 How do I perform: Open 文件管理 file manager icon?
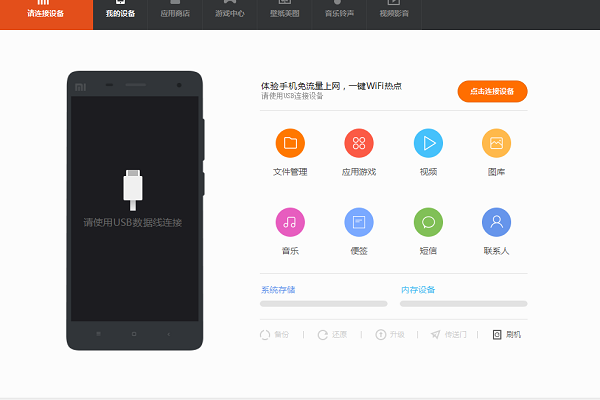coord(290,144)
